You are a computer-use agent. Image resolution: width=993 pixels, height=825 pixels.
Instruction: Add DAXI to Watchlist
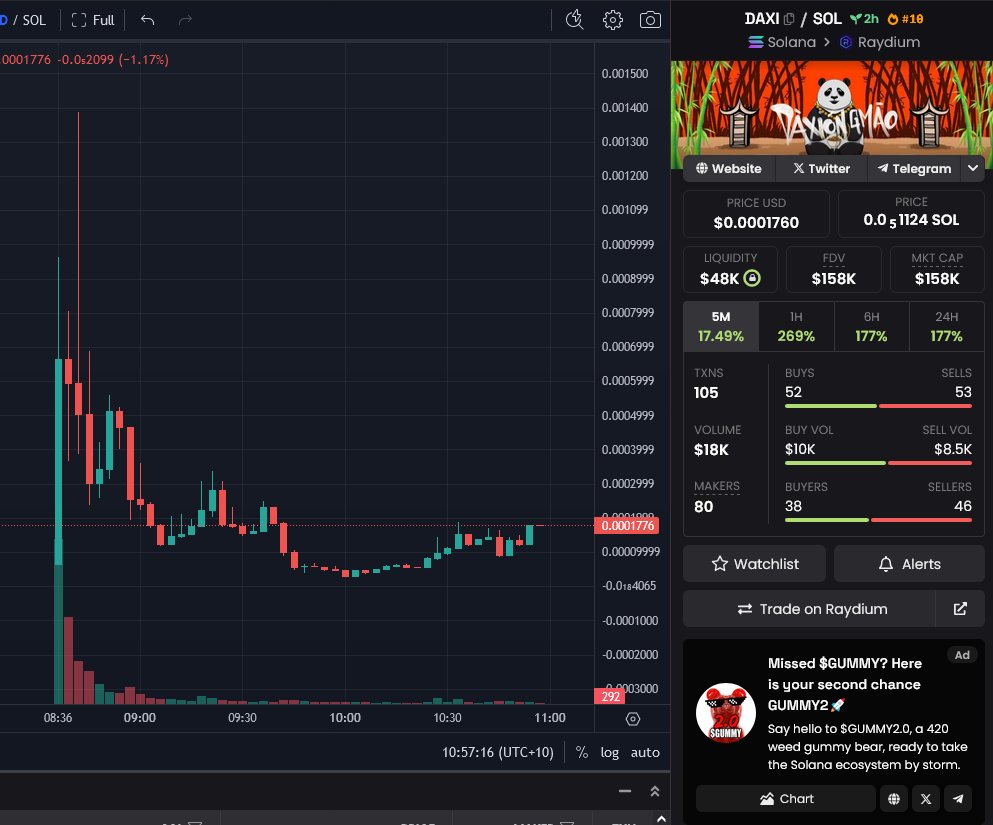point(754,564)
